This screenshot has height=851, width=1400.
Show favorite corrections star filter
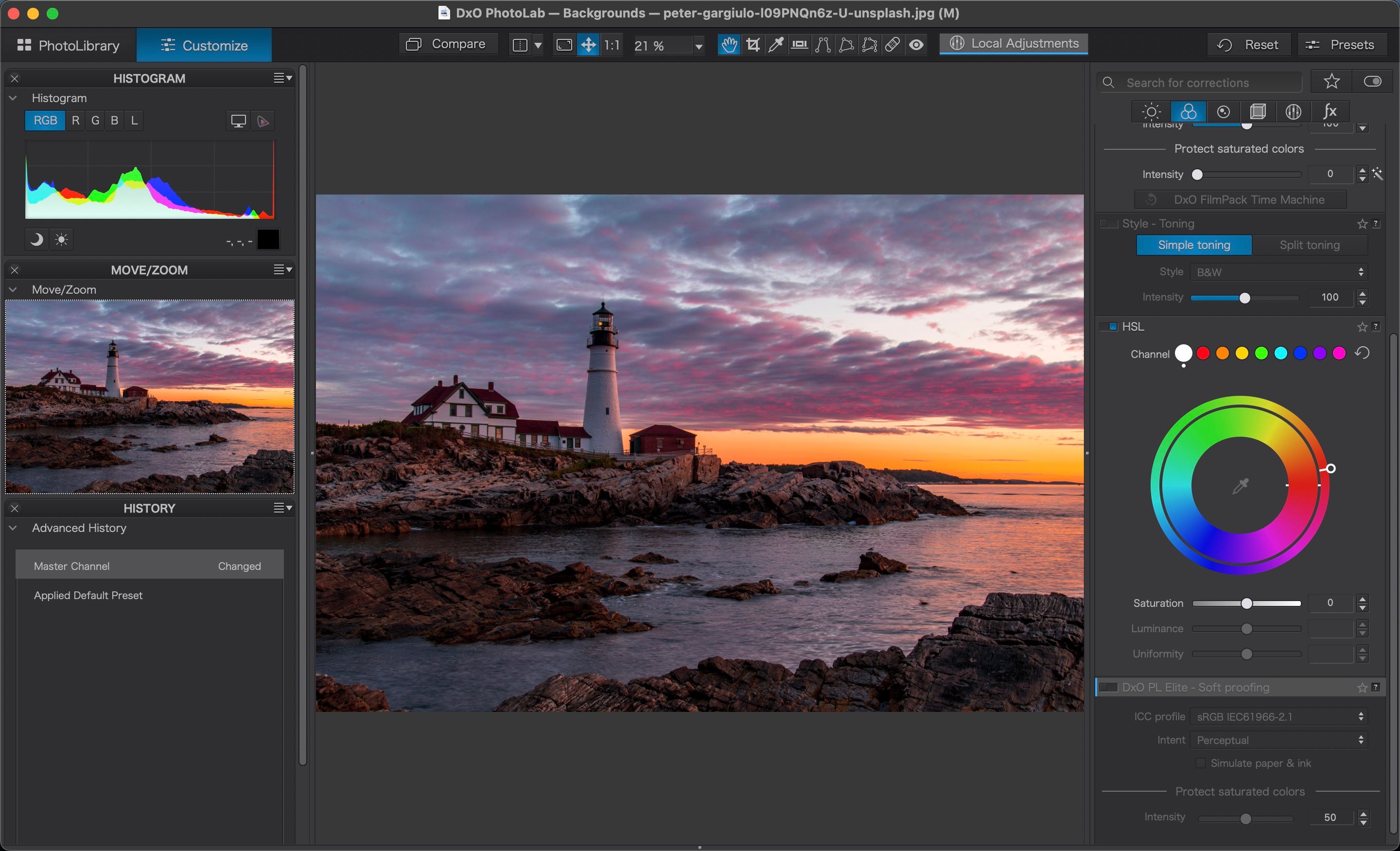pos(1331,82)
